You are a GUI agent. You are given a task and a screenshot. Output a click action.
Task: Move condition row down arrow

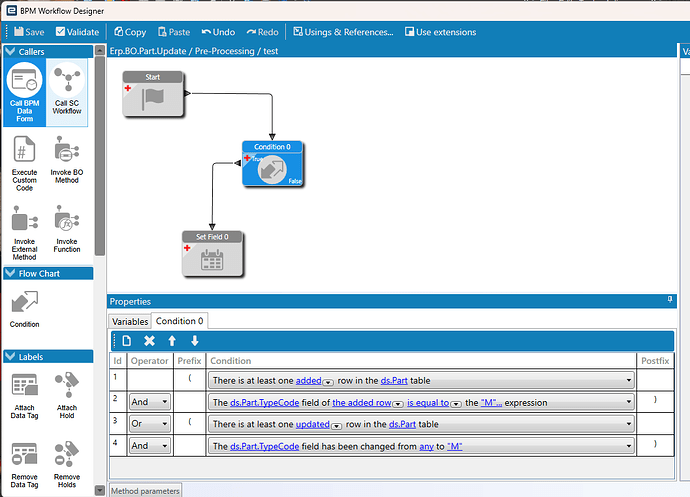click(x=195, y=341)
